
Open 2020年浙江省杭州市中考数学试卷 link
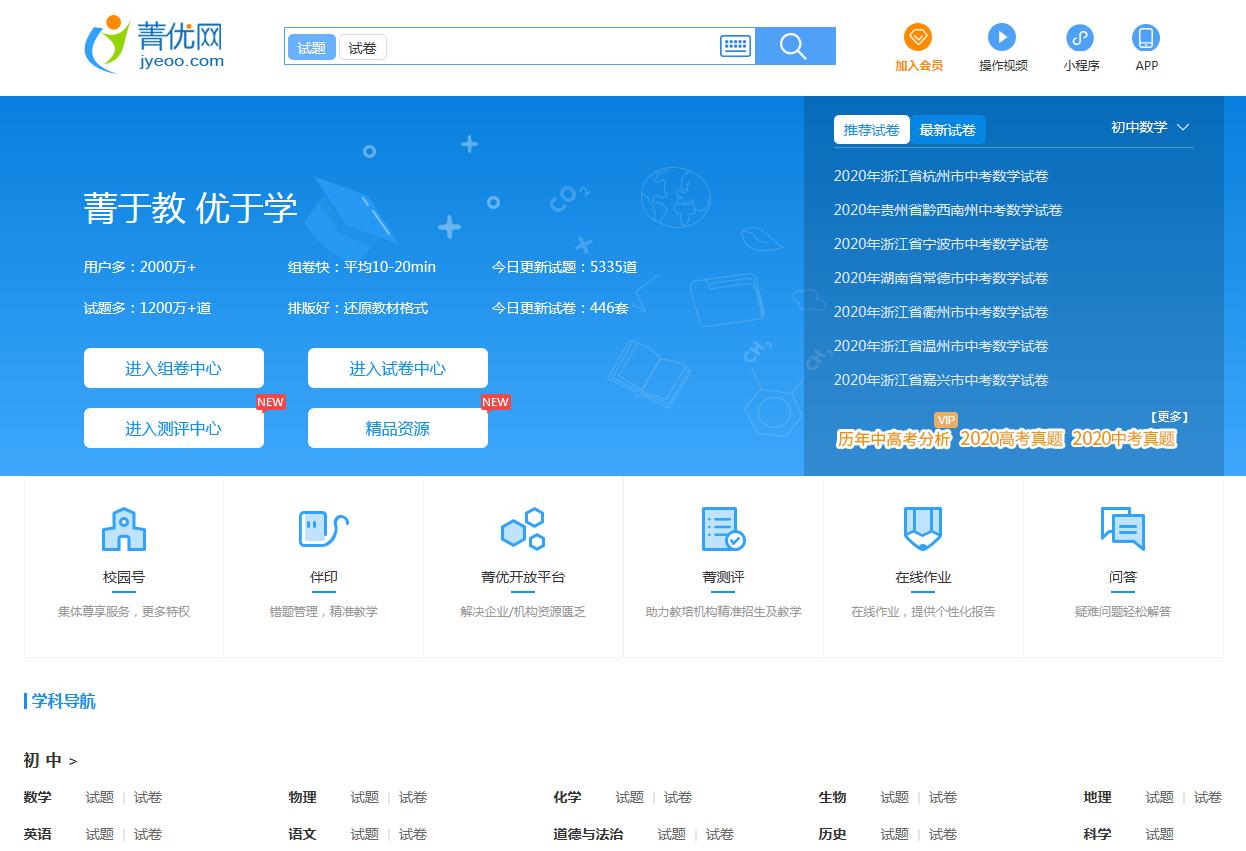click(x=941, y=175)
